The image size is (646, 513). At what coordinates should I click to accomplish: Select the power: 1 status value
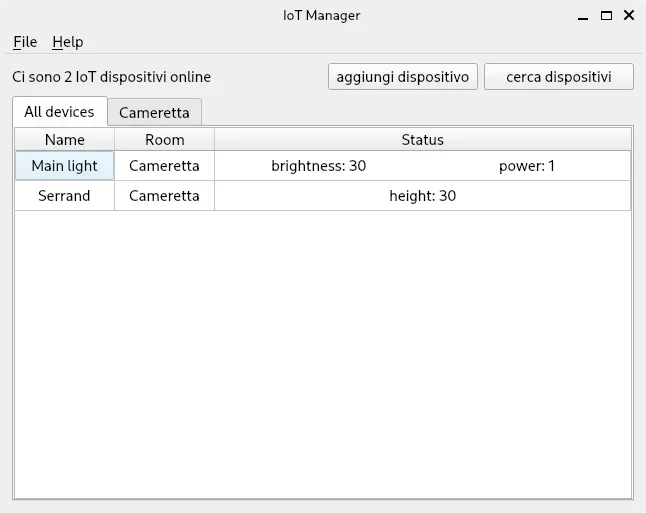pos(526,166)
